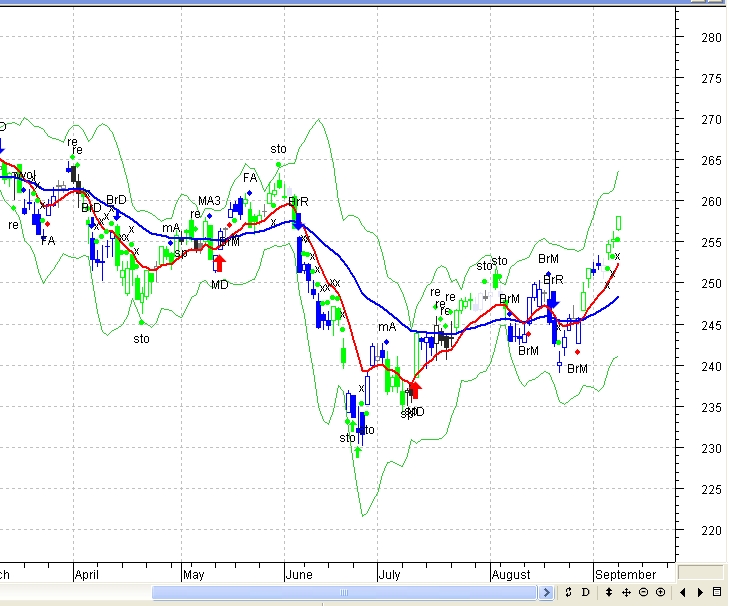Click the 'June' month axis label

click(x=299, y=575)
